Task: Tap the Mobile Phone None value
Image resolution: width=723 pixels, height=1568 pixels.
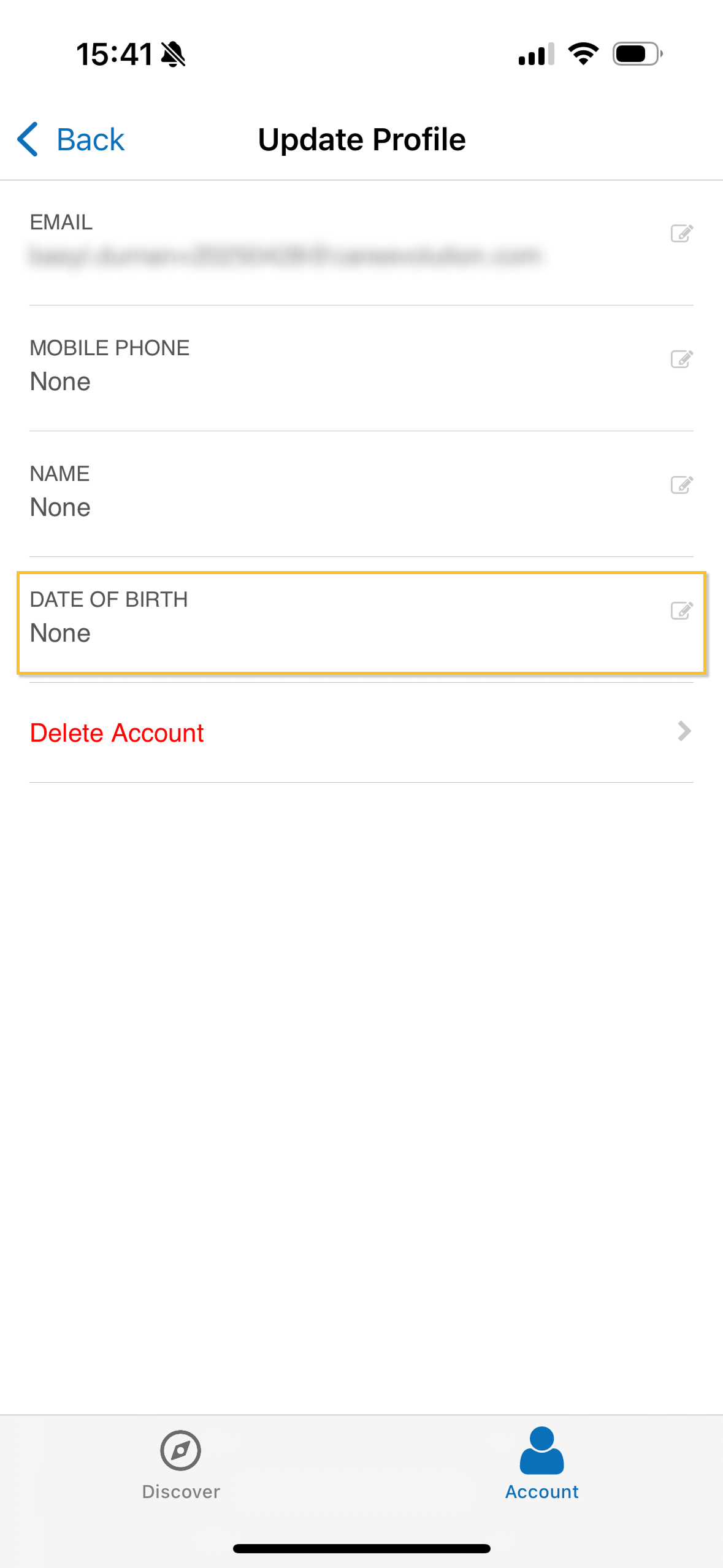Action: (60, 382)
